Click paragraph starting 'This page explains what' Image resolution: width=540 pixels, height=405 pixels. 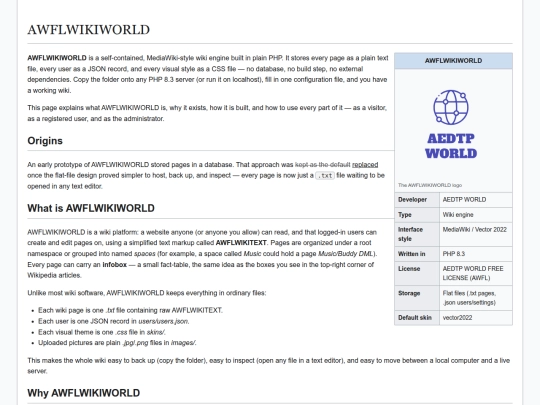coord(207,113)
